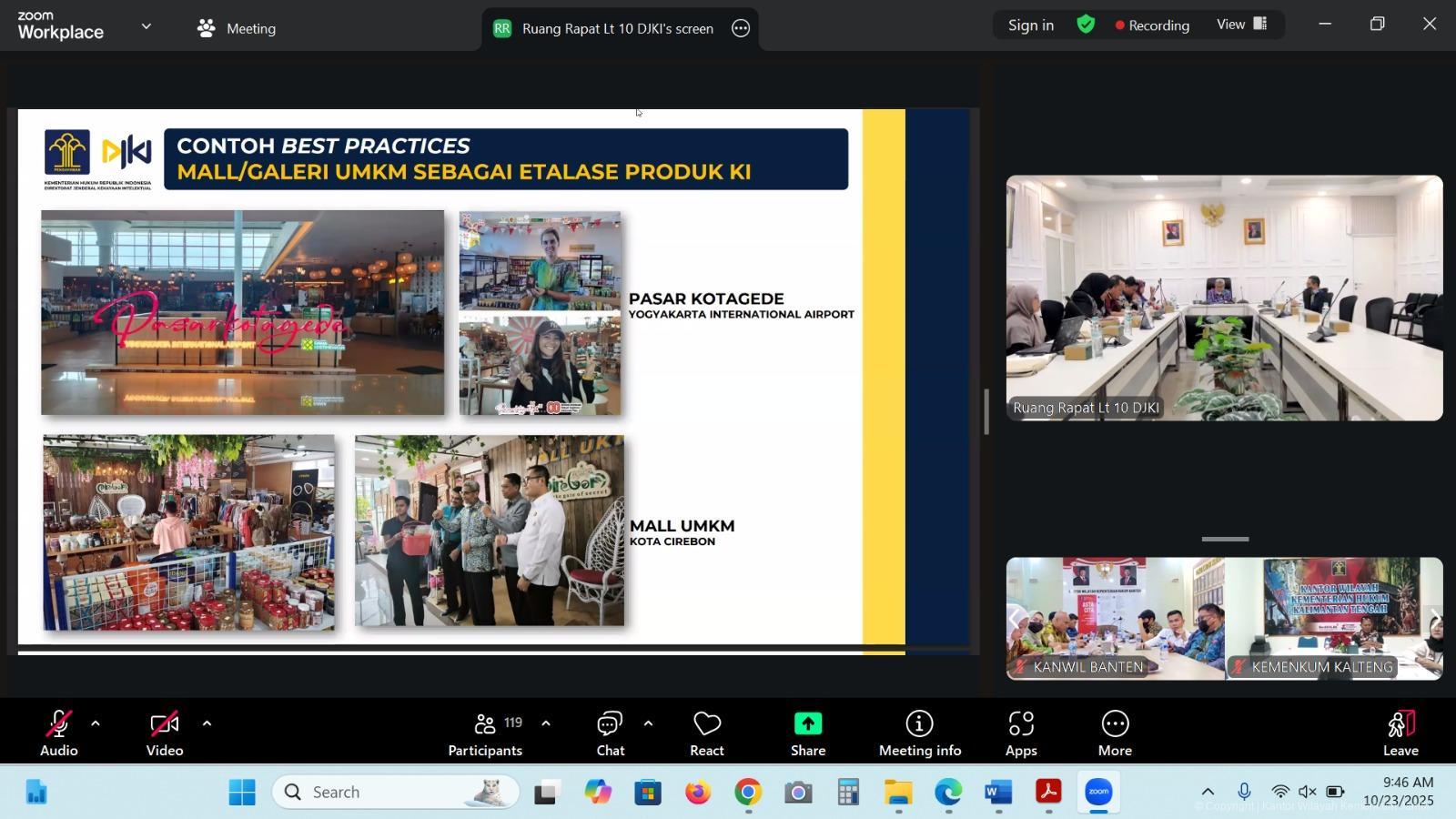Open the React emoji reactions
Screen dimensions: 1456x819
point(706,733)
